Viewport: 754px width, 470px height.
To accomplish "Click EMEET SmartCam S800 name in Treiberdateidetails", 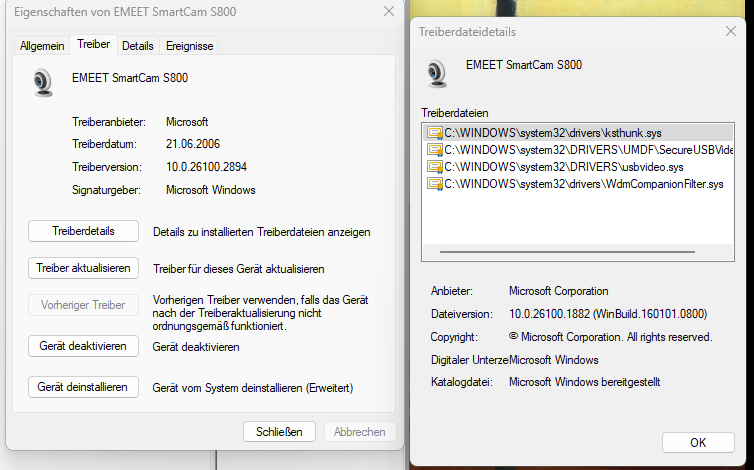I will coord(524,65).
